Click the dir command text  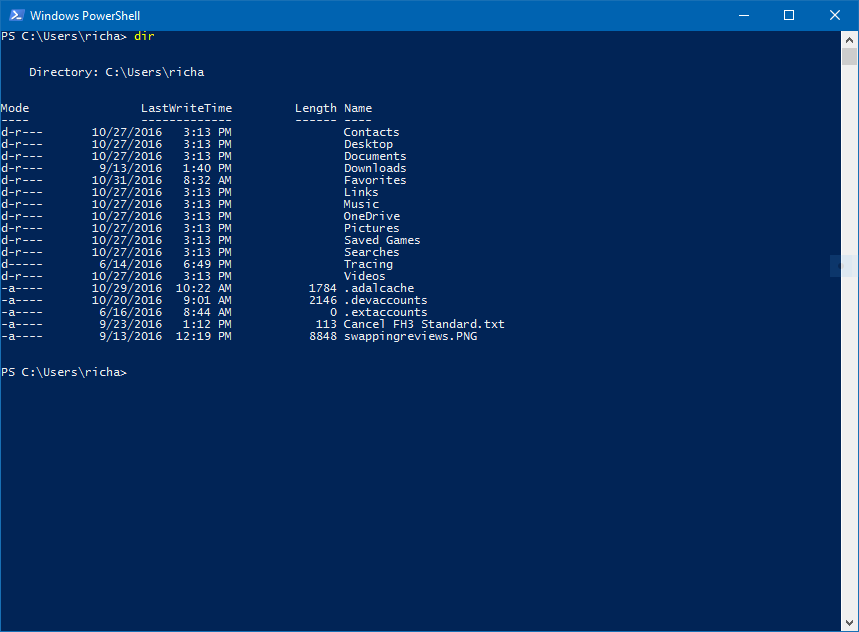(143, 35)
